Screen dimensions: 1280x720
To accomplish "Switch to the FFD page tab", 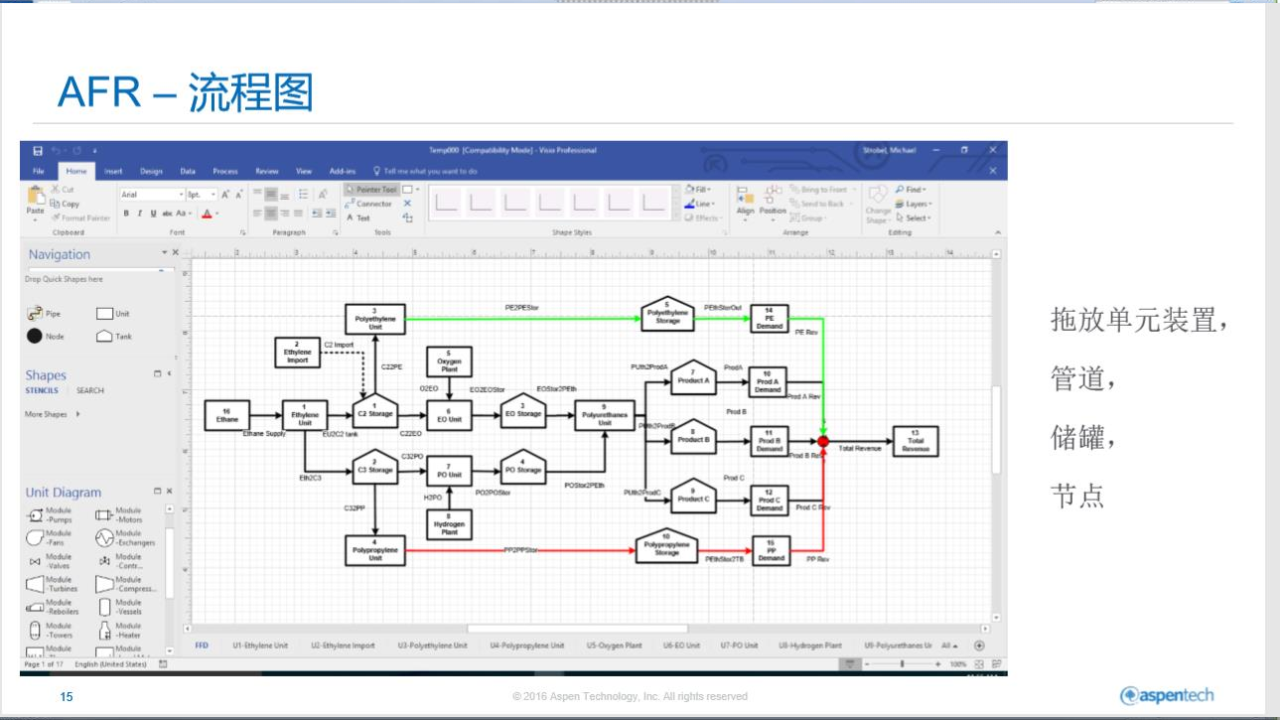I will point(201,646).
